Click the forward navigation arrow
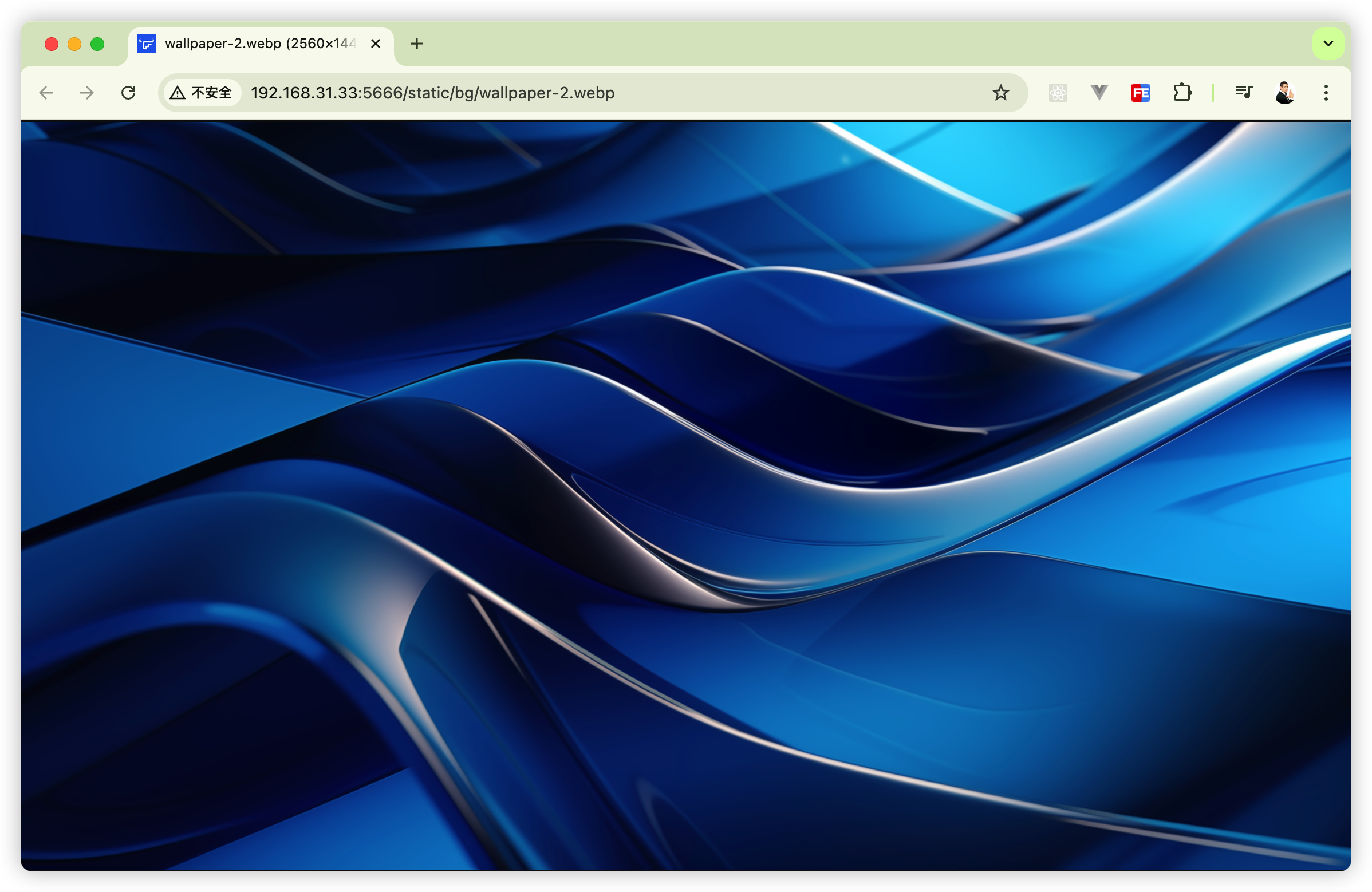Viewport: 1372px width, 892px height. point(87,93)
